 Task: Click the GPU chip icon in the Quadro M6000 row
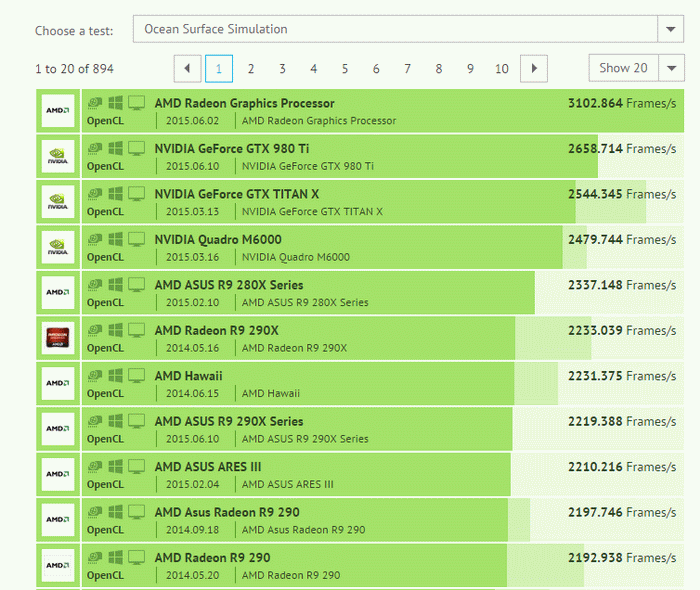click(x=95, y=239)
